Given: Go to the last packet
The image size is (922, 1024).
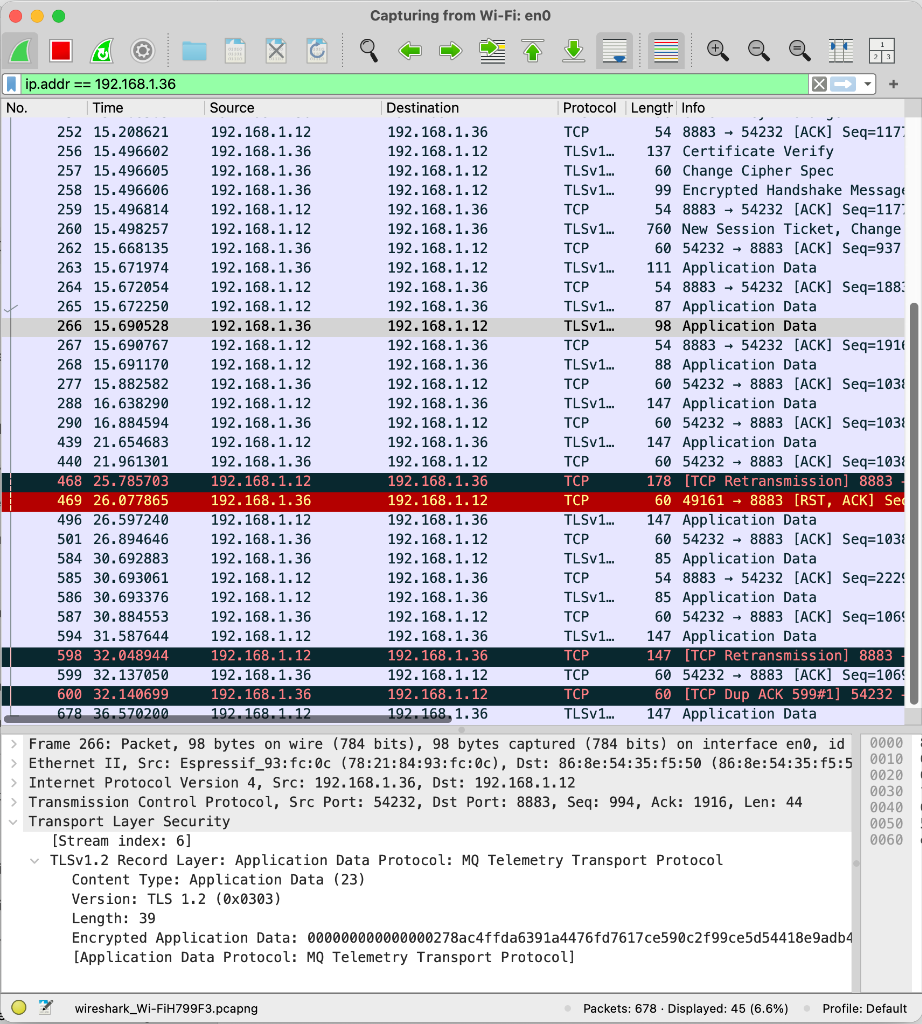Looking at the screenshot, I should (573, 50).
